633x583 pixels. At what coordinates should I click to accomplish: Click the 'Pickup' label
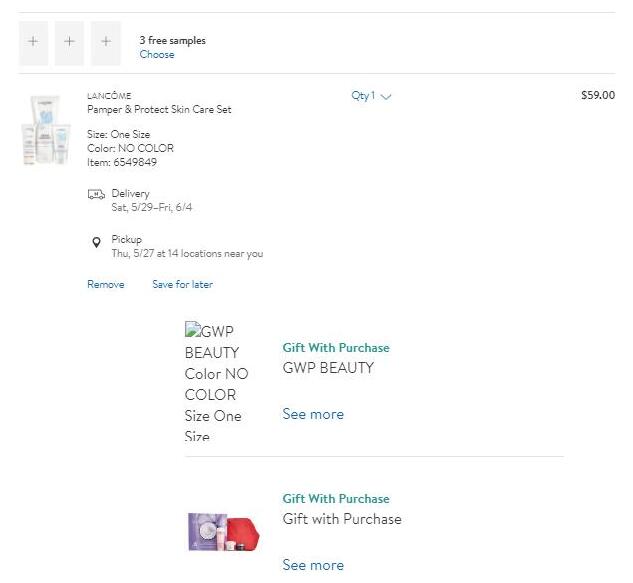tap(127, 239)
